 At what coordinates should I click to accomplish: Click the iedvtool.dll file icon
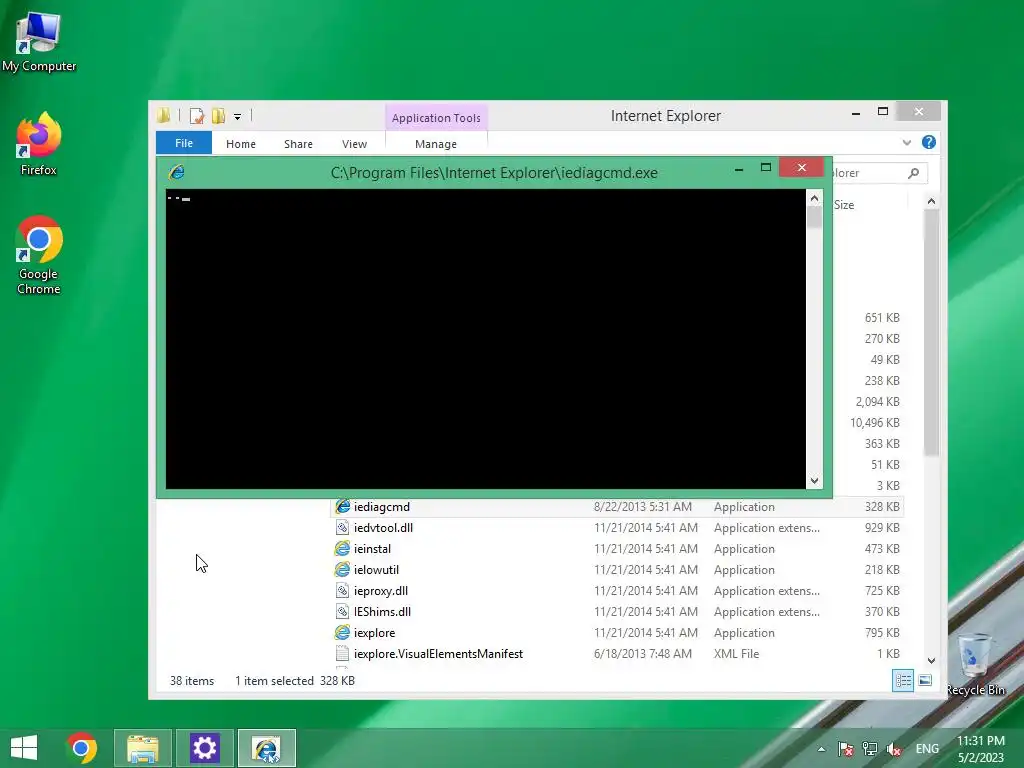point(342,527)
